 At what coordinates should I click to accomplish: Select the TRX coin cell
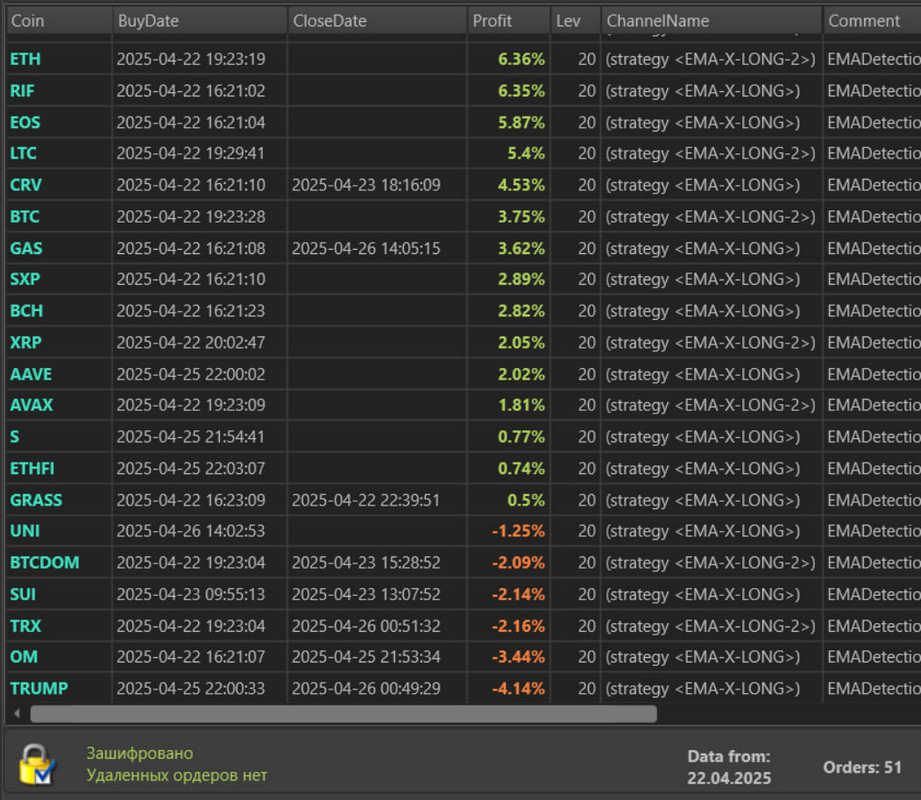tap(59, 626)
